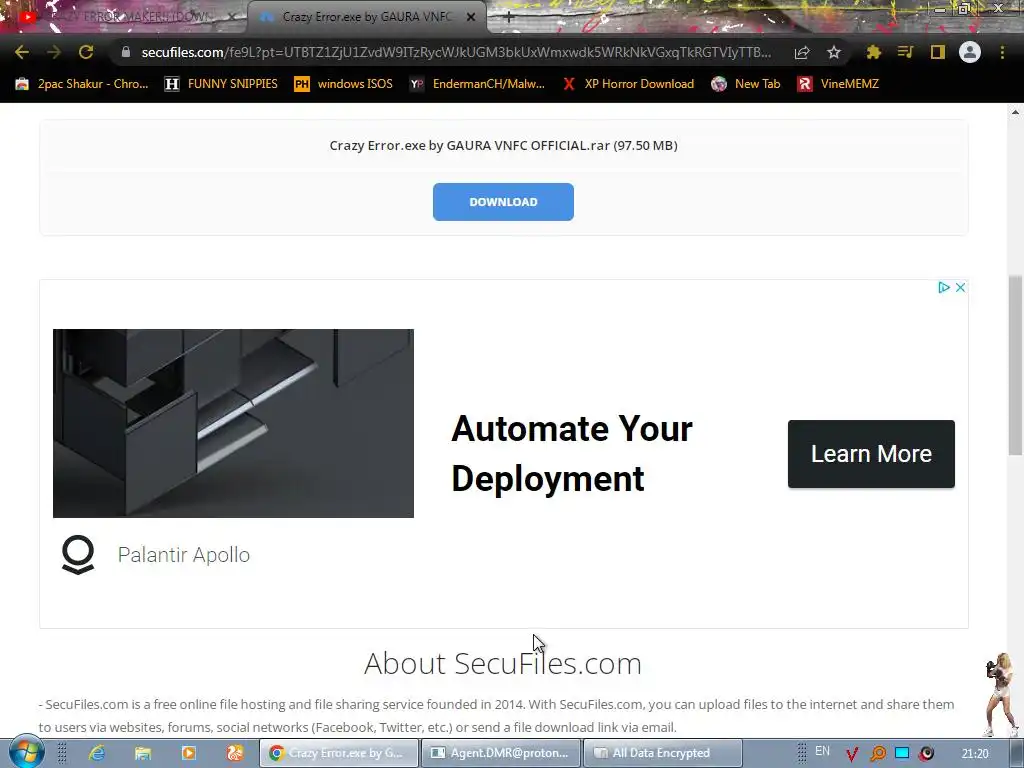Screen dimensions: 1024x768
Task: Click the blue DOWNLOAD button
Action: click(503, 202)
